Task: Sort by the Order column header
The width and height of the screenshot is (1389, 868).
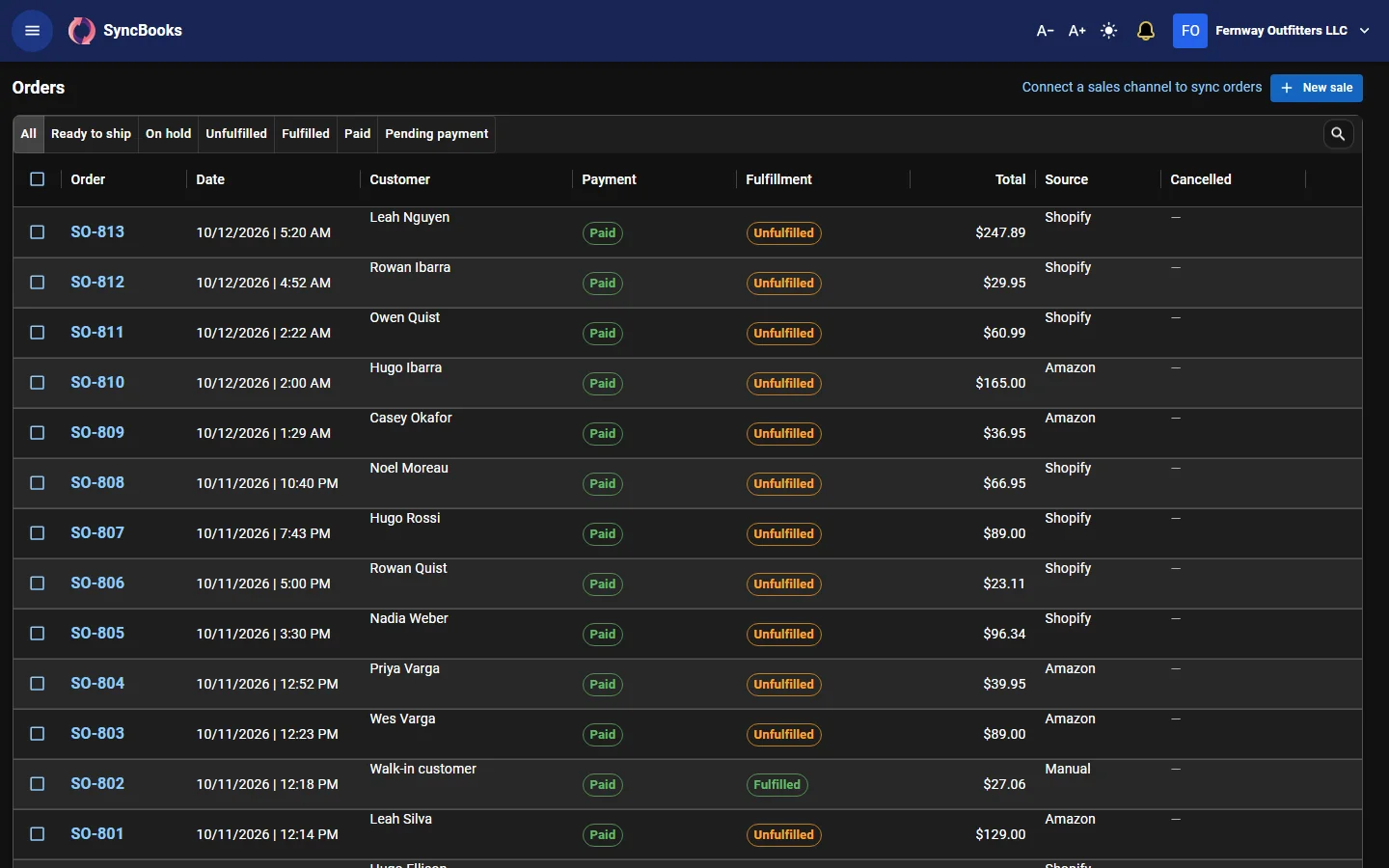Action: click(x=88, y=179)
